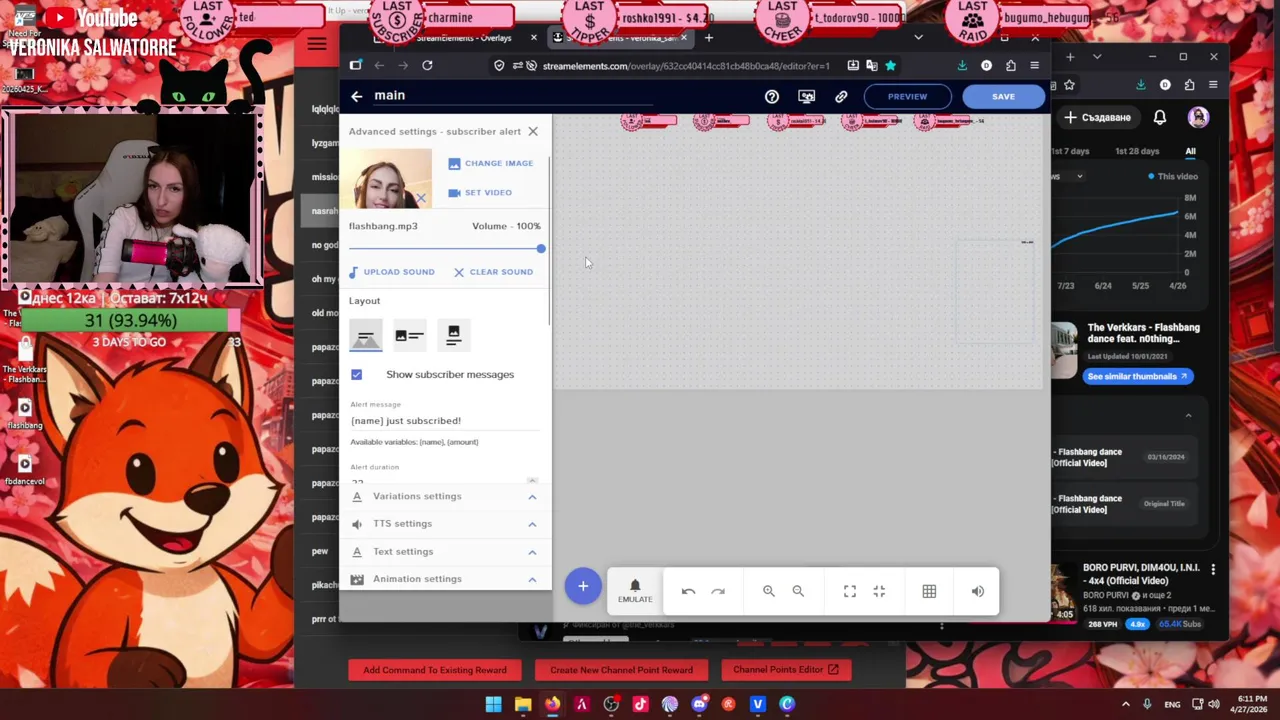
Task: Click the bookmark star in StreamElements address bar
Action: [890, 66]
